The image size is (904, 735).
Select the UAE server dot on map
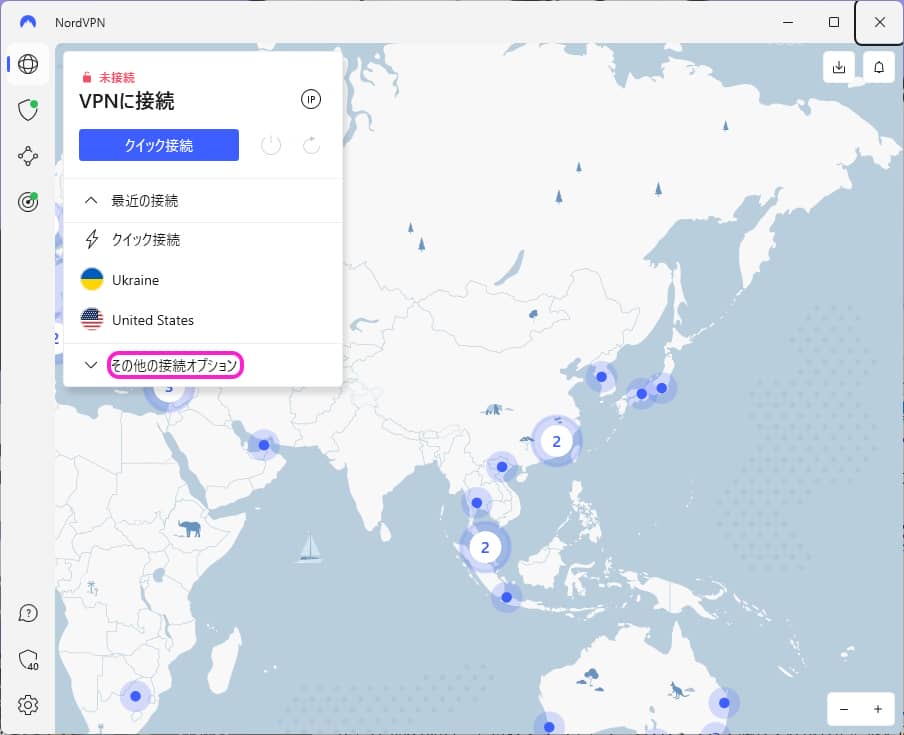click(x=264, y=445)
